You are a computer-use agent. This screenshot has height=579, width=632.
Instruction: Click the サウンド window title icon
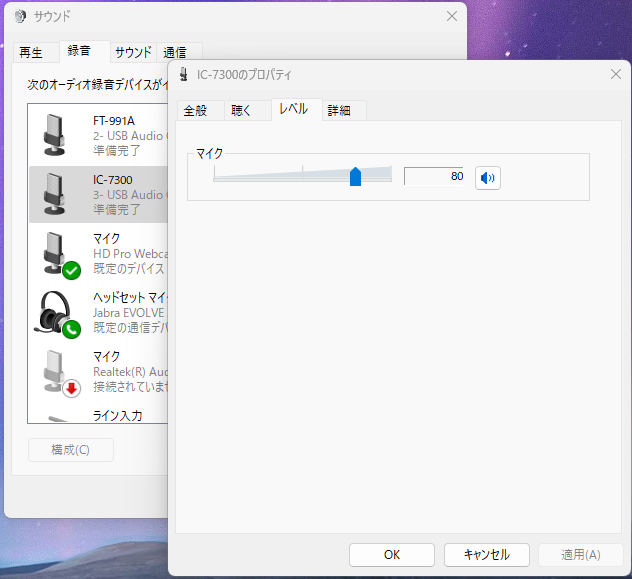[20, 16]
